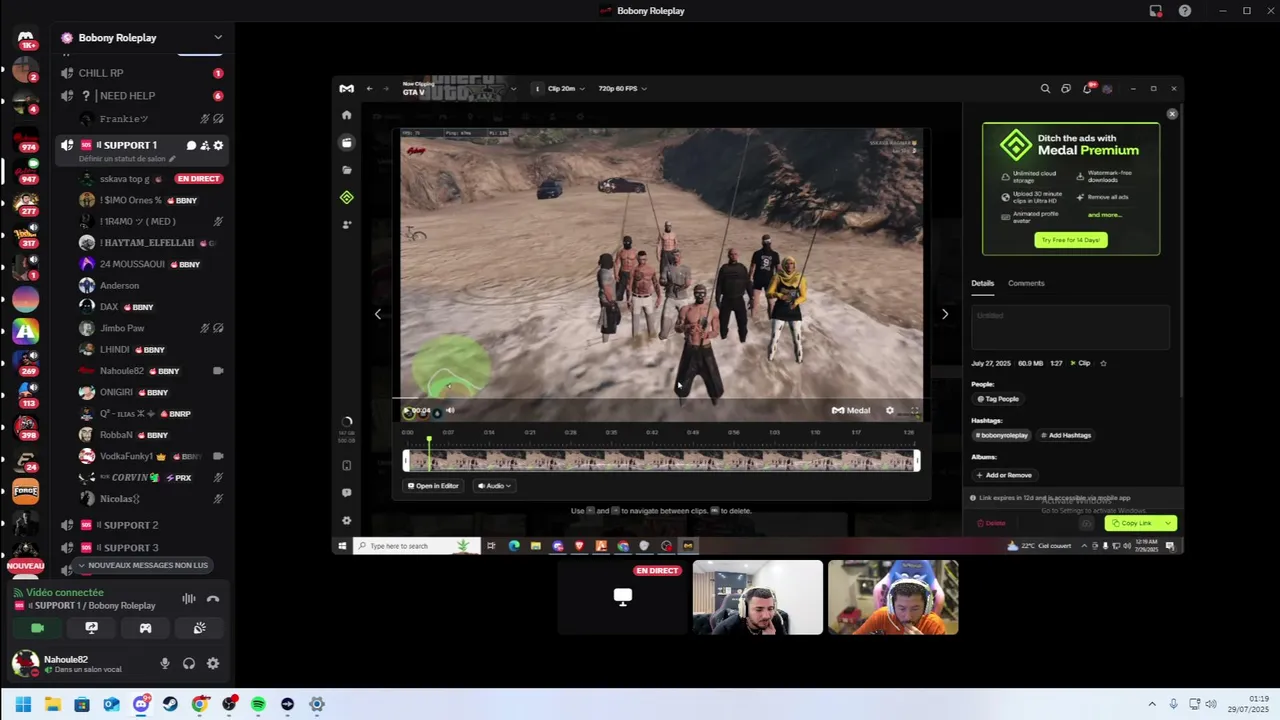
Task: Click the EN DIRECT badge next to sskava
Action: coord(198,179)
